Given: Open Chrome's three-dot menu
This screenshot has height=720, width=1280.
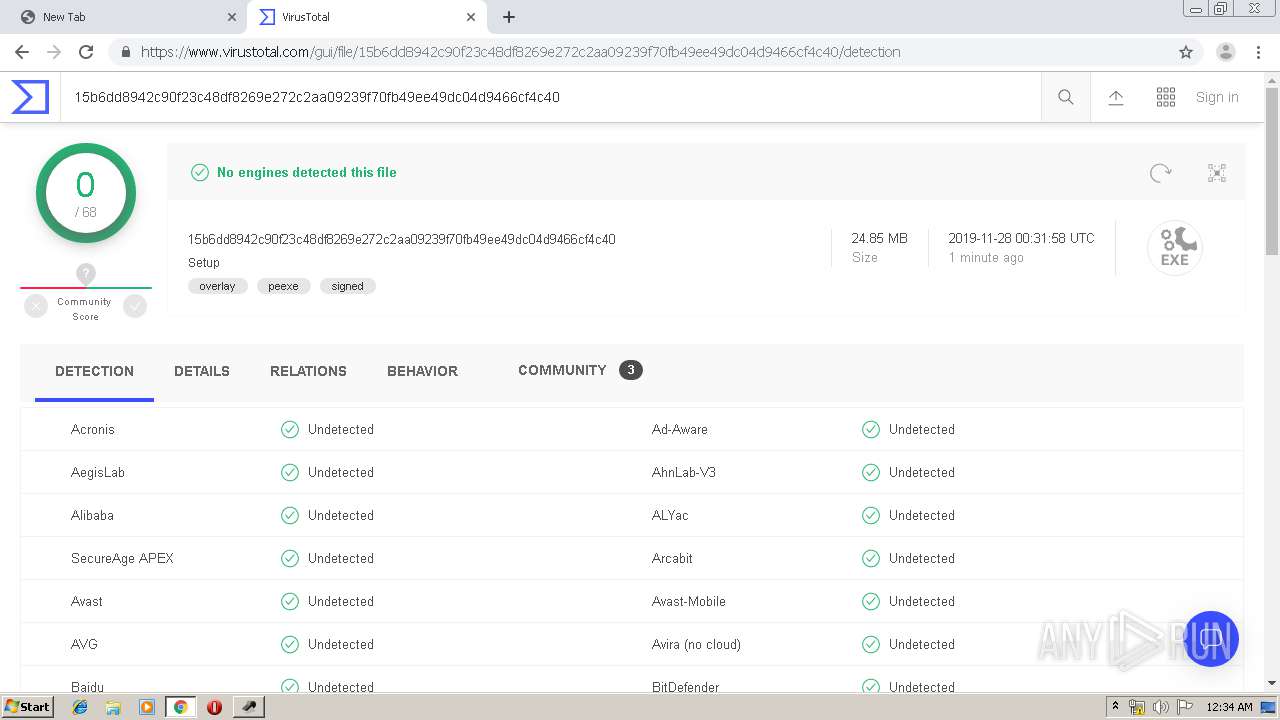Looking at the screenshot, I should tap(1260, 52).
